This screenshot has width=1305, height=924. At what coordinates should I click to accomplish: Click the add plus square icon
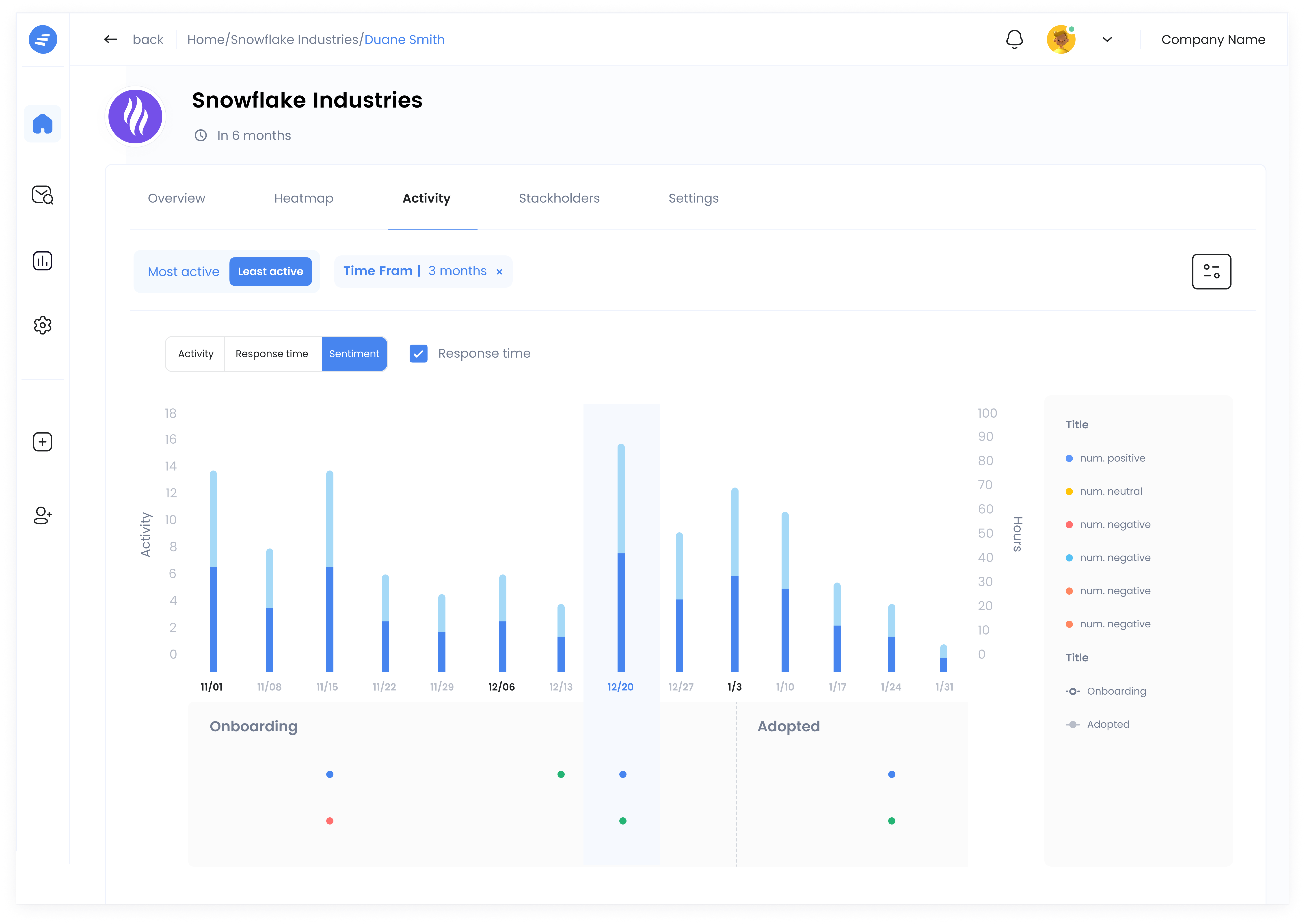[x=43, y=442]
